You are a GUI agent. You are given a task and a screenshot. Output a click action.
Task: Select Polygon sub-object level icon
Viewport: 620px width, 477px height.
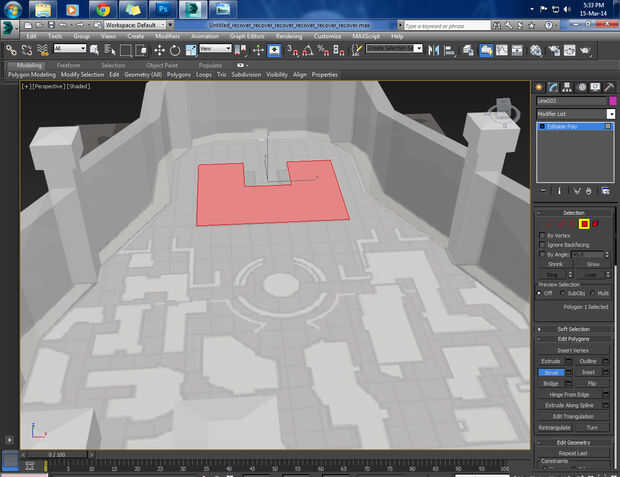(584, 223)
